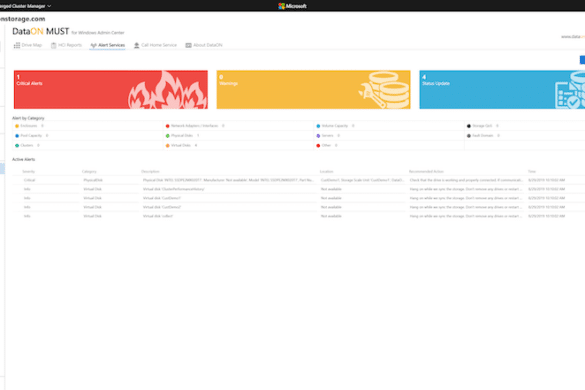This screenshot has width=585, height=390.
Task: Select the Virtual Disks alert category
Action: [x=181, y=146]
